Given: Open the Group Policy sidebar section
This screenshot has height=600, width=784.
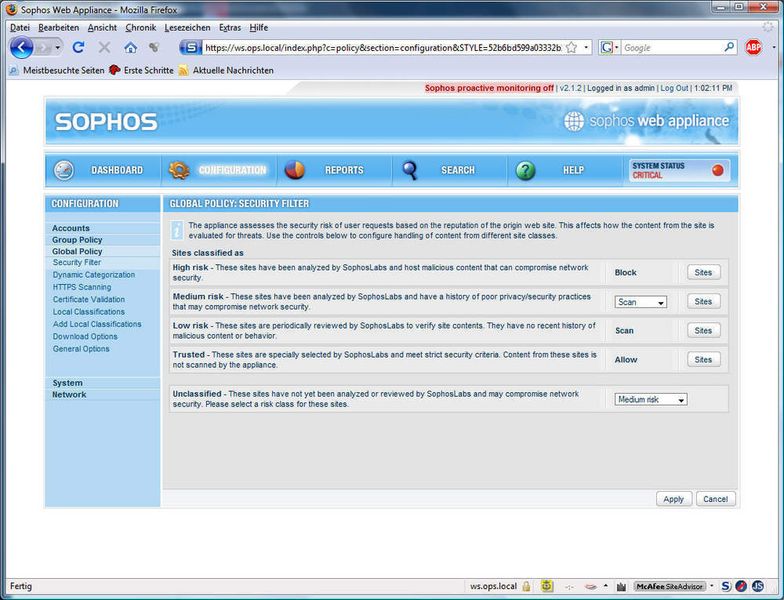Looking at the screenshot, I should point(77,240).
